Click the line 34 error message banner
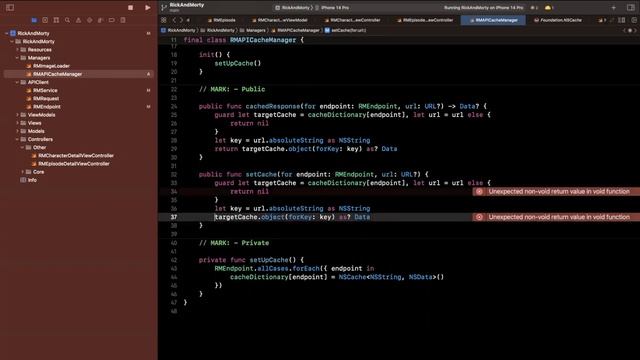The height and width of the screenshot is (360, 640). (x=556, y=191)
